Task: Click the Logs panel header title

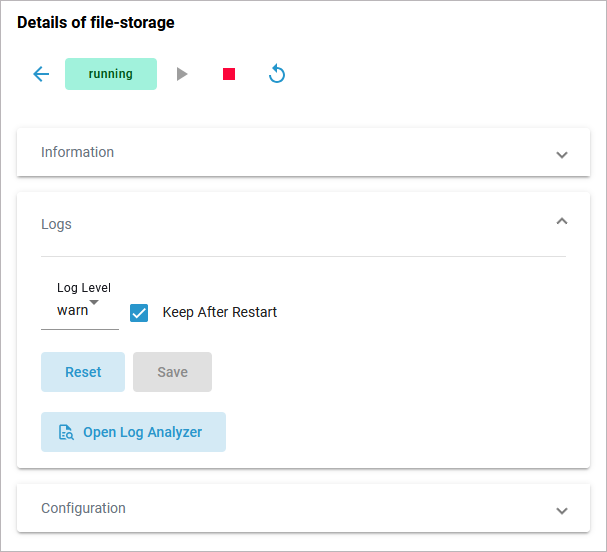Action: (56, 224)
